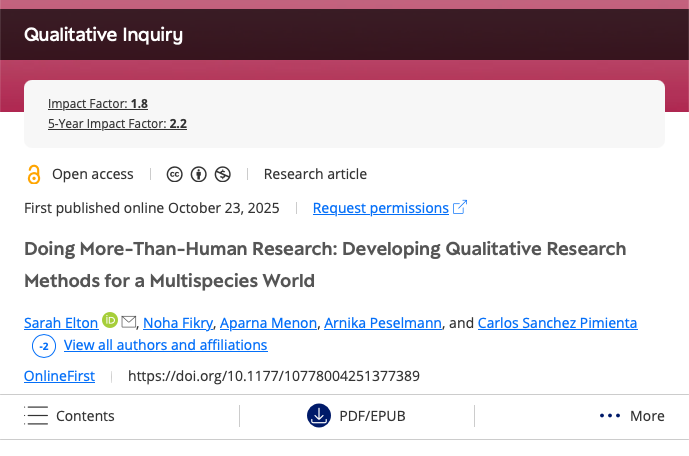Screen dimensions: 689x456
Task: Open author Aparna Menon's link
Action: [268, 323]
